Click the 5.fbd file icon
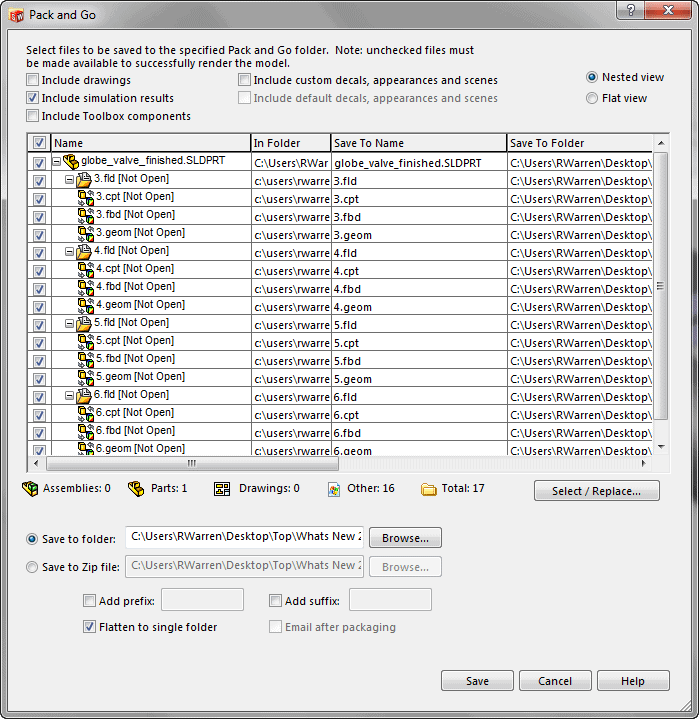This screenshot has height=719, width=699. click(86, 359)
